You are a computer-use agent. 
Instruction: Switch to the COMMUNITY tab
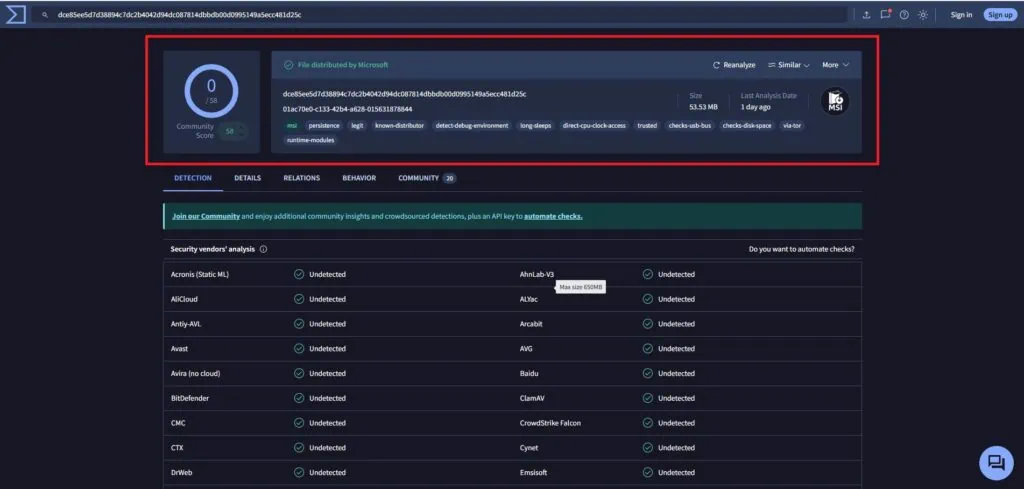tap(426, 178)
